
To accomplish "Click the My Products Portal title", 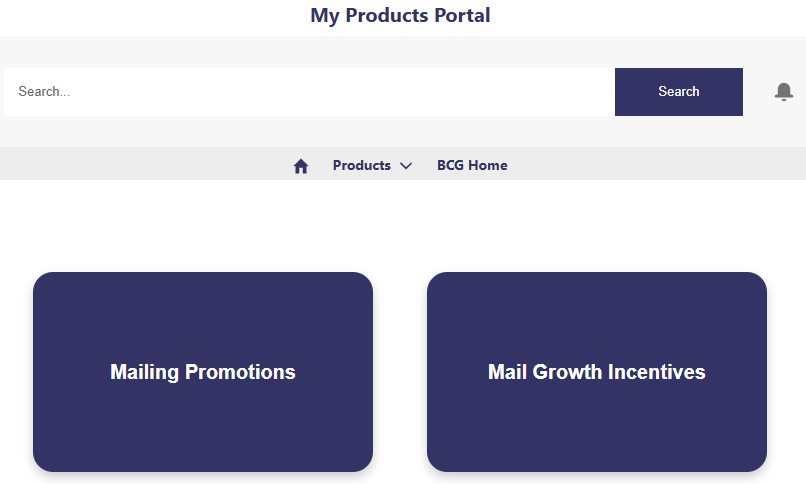I will [400, 16].
